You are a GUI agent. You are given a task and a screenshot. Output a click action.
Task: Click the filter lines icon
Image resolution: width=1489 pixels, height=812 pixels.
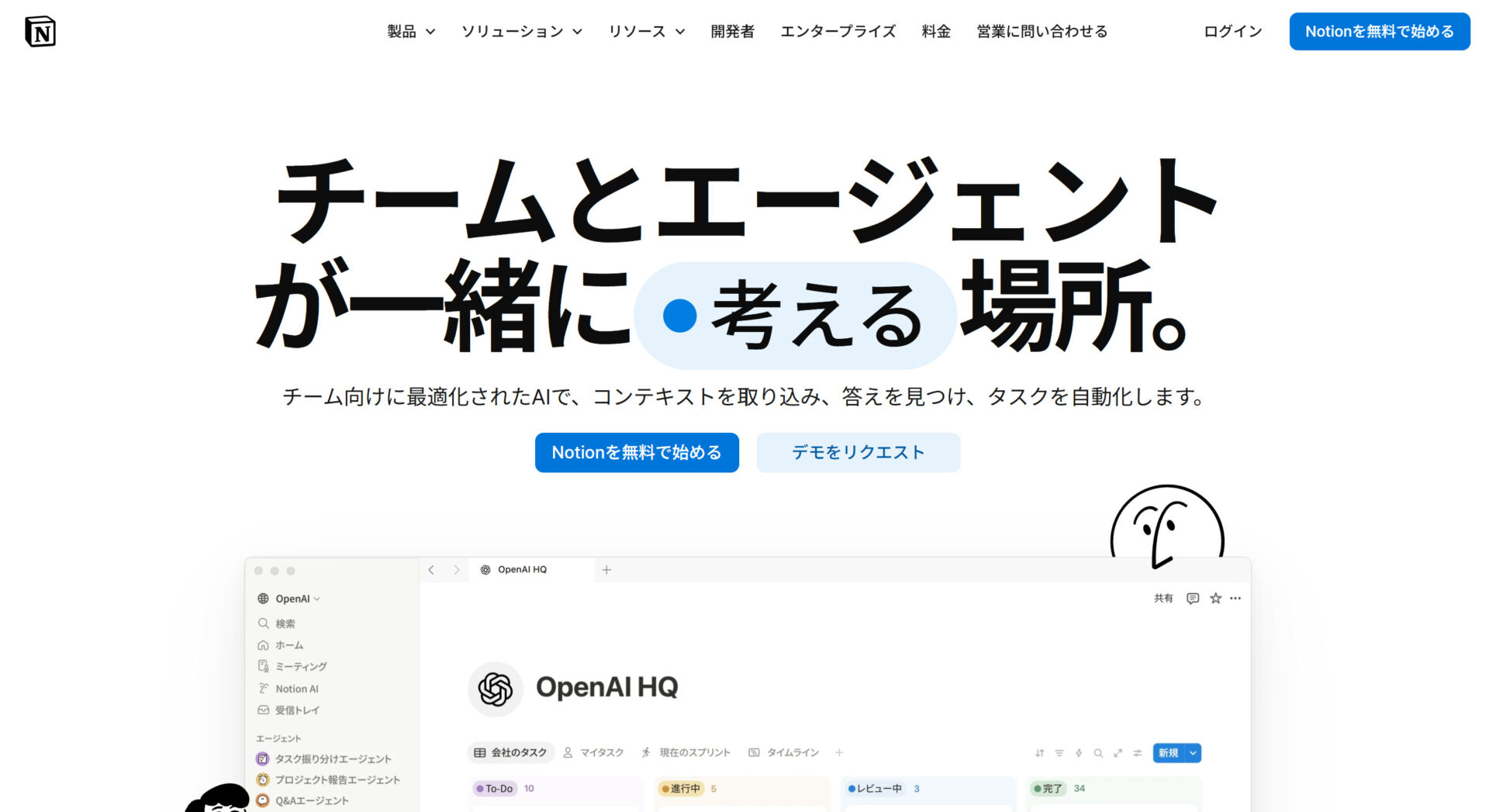[x=1059, y=753]
